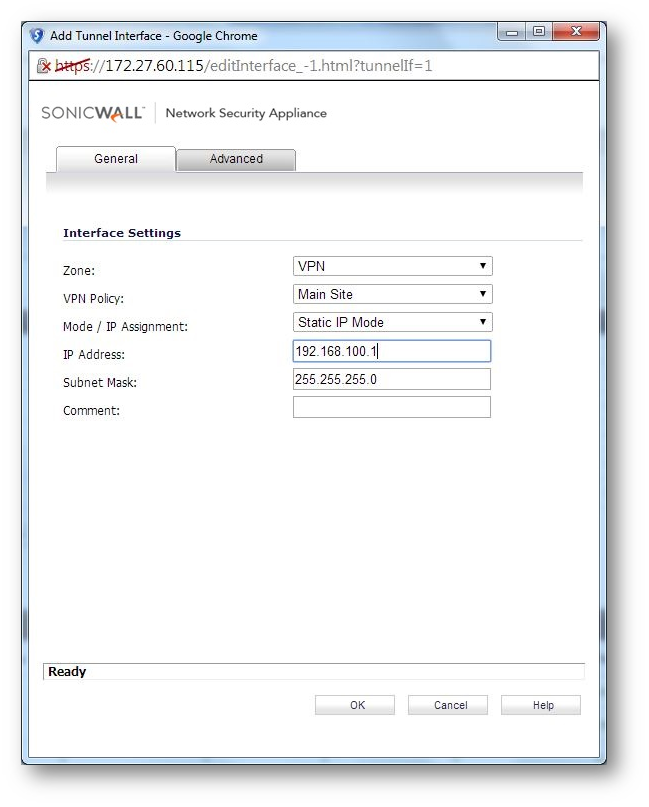Click the Zone: label
649x807 pixels.
79,271
